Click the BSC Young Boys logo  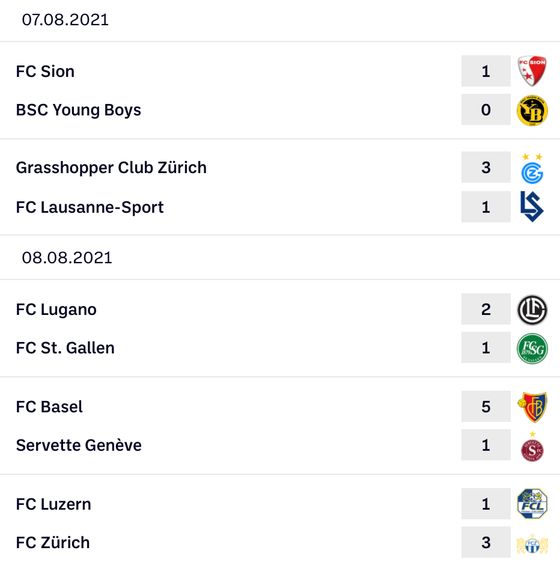(532, 110)
